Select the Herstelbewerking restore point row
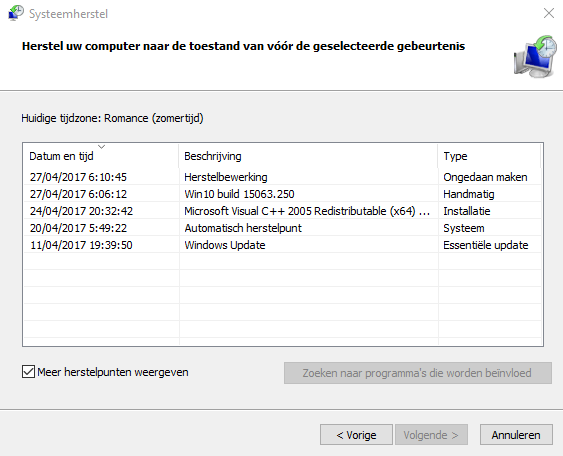The height and width of the screenshot is (456, 563). coord(283,177)
